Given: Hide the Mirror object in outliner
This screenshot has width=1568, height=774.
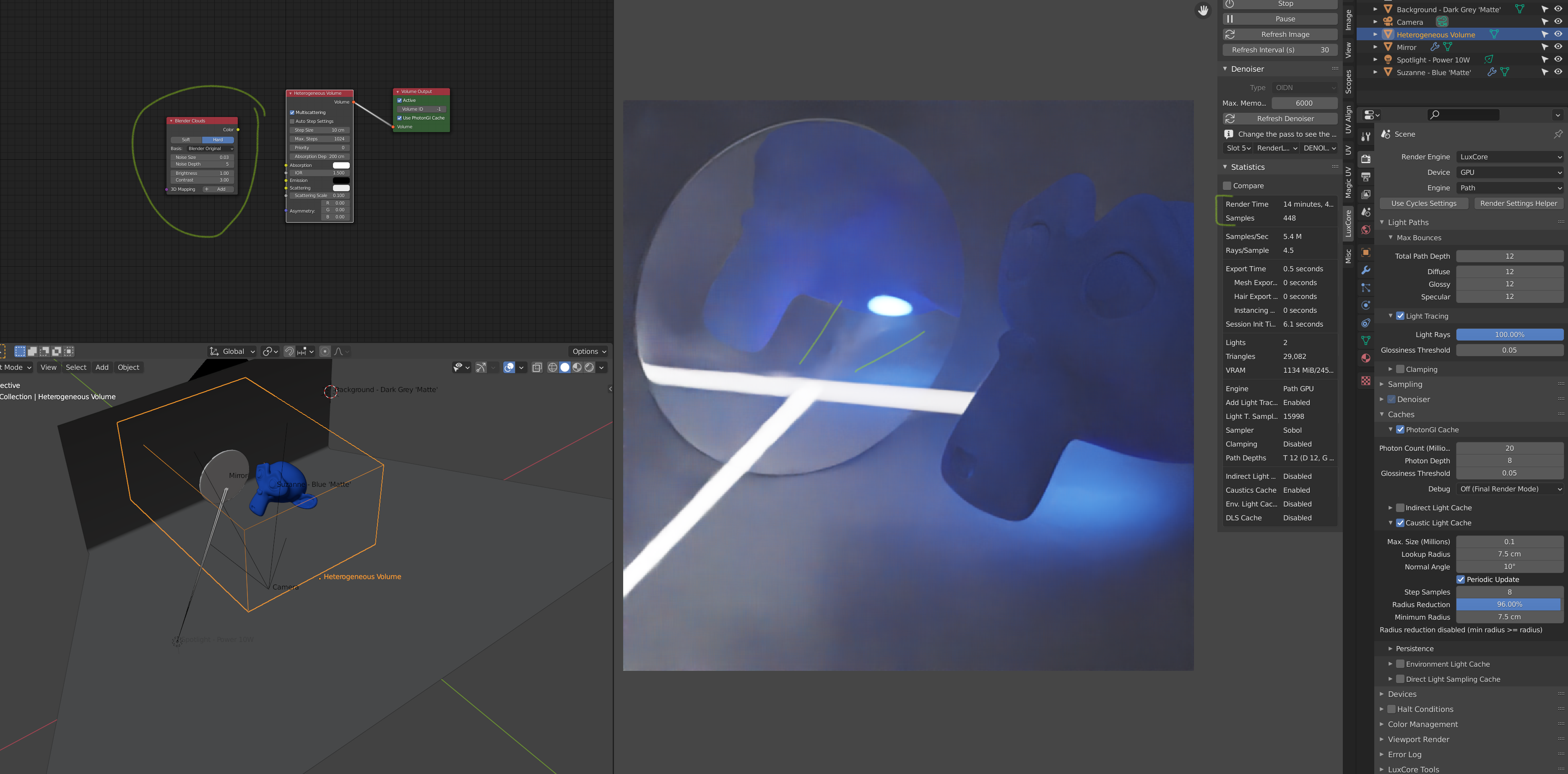Looking at the screenshot, I should [1558, 47].
